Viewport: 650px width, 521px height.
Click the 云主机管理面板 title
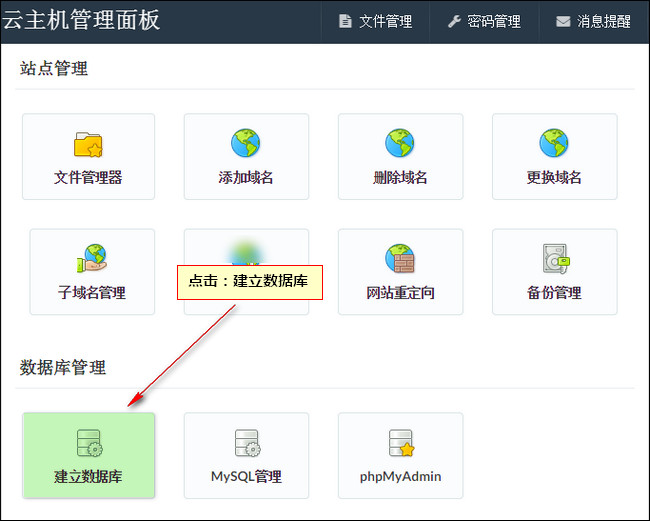tap(81, 19)
